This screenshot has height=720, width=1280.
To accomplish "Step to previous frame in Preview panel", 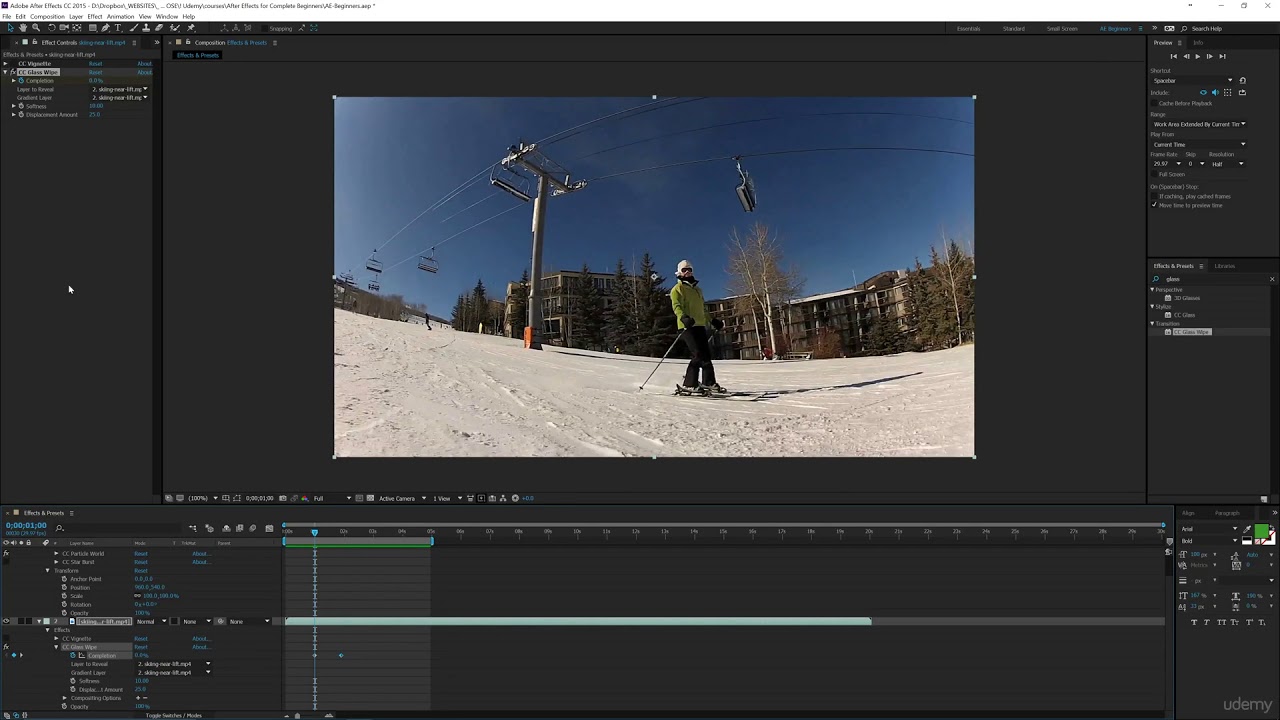I will click(1186, 57).
